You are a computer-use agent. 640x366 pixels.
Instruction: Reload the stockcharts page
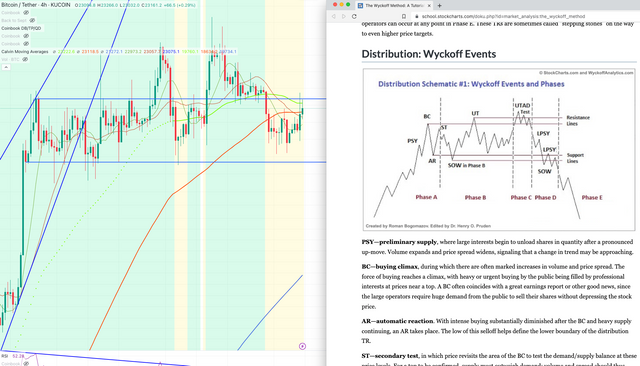(354, 16)
